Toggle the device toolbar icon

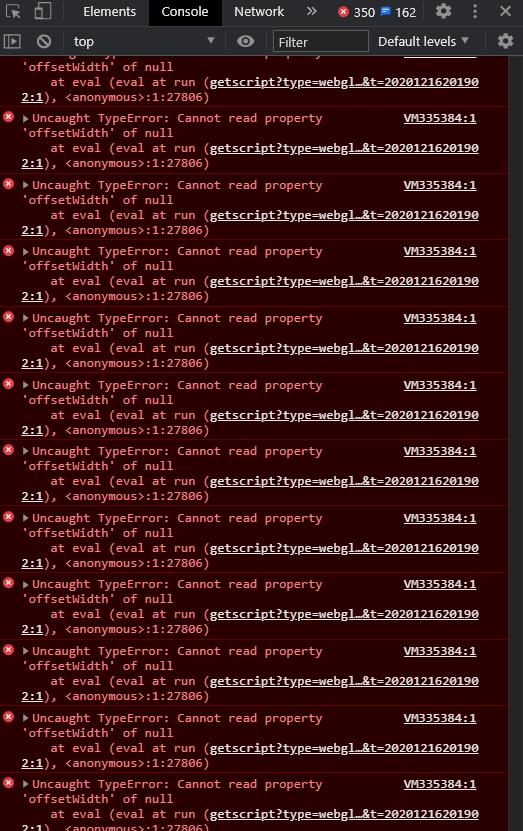click(43, 11)
